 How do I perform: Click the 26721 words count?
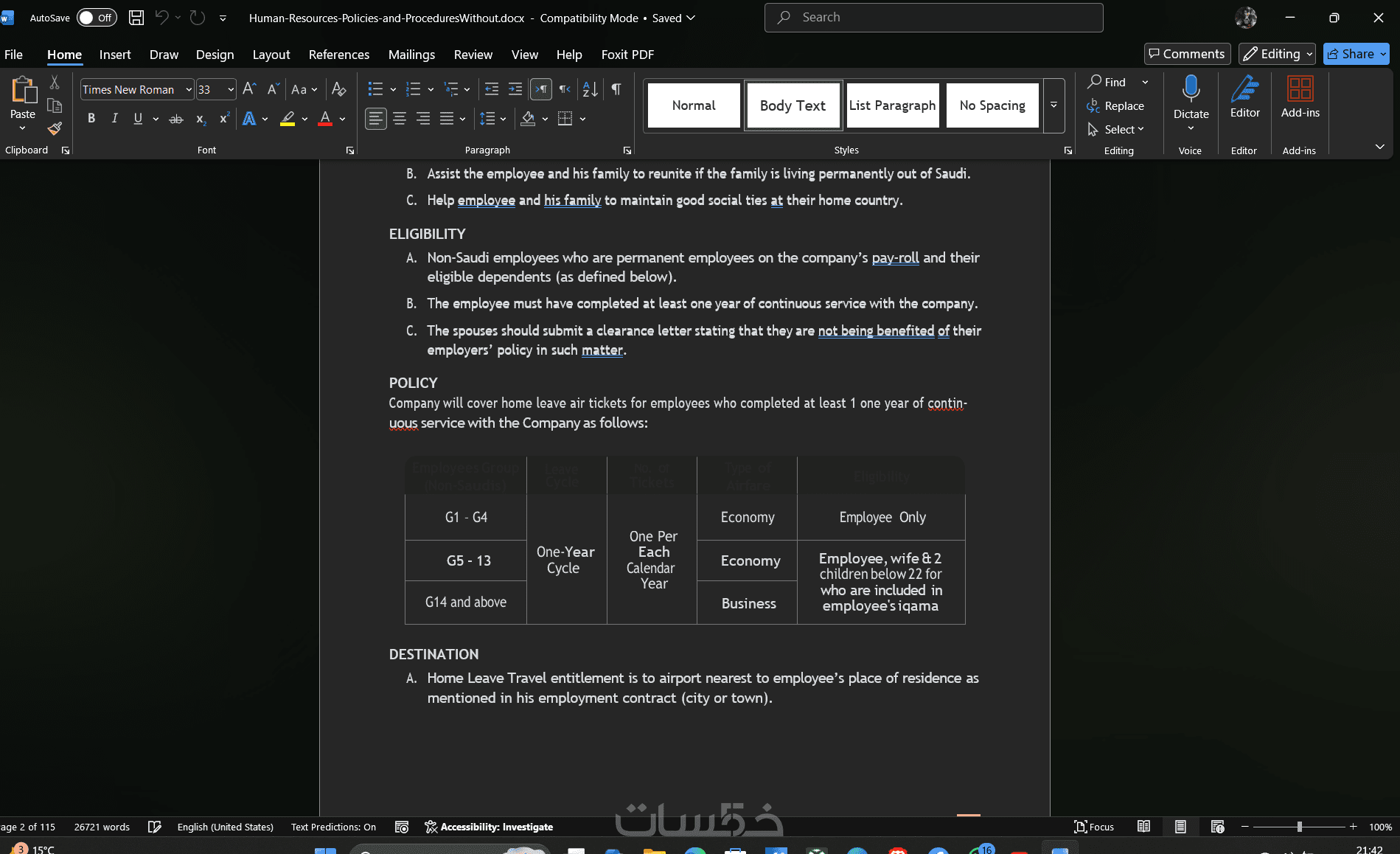(x=102, y=827)
